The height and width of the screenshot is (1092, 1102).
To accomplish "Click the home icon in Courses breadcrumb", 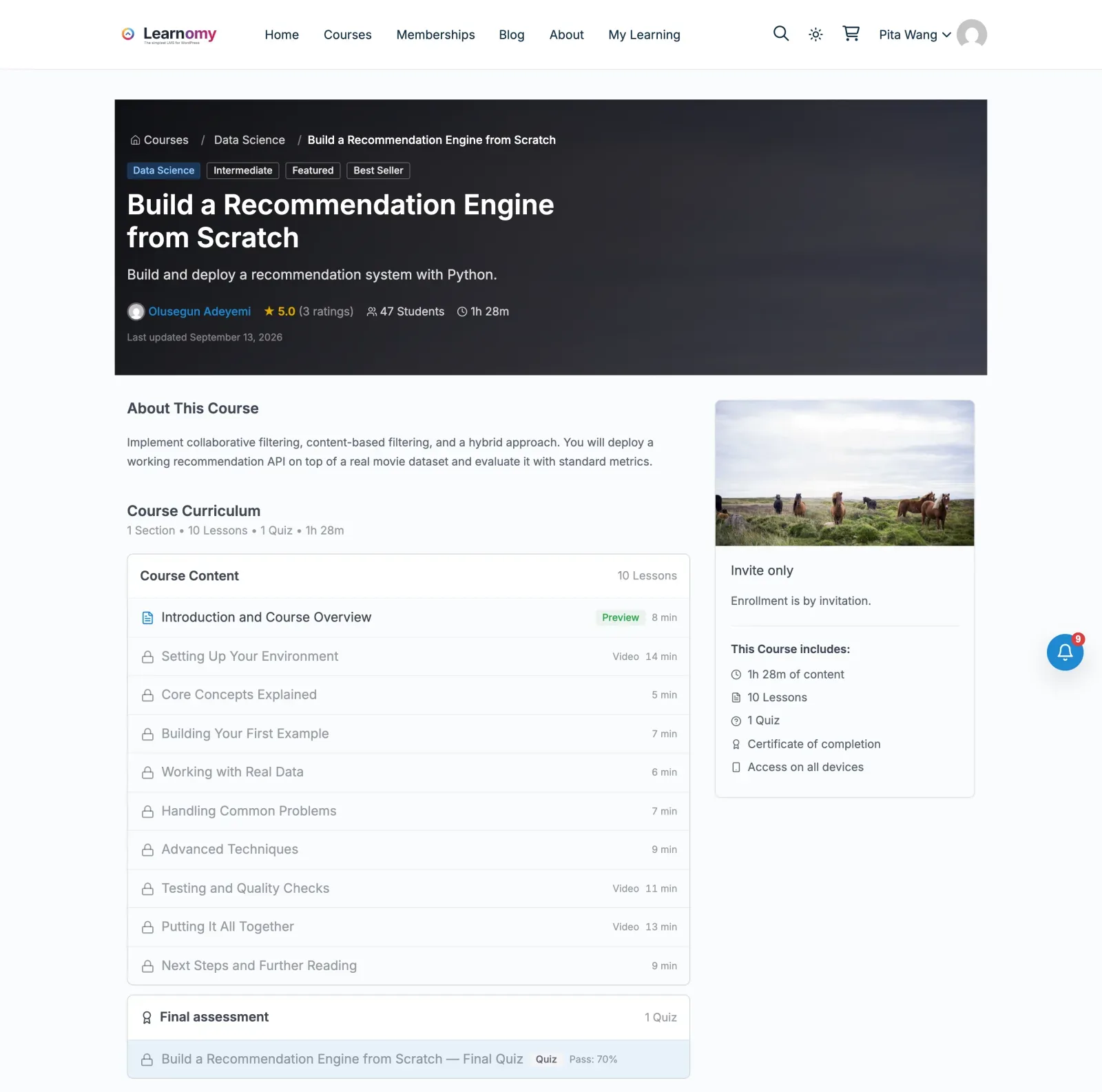I will [x=135, y=141].
